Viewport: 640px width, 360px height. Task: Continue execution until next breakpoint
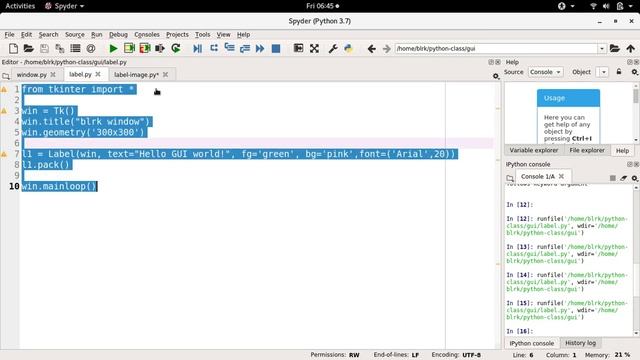tap(260, 49)
